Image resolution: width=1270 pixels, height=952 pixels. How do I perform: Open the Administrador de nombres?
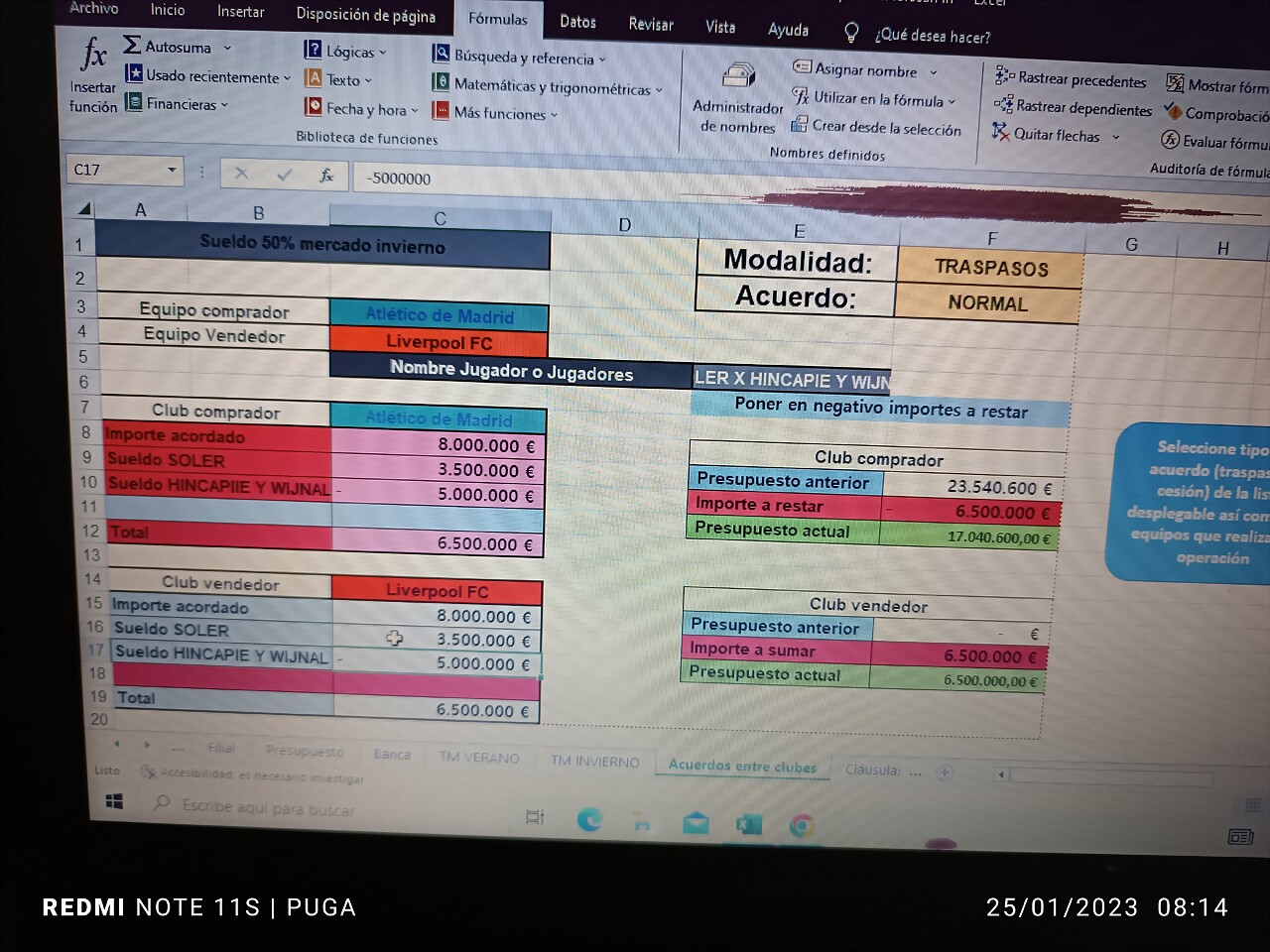coord(737,77)
